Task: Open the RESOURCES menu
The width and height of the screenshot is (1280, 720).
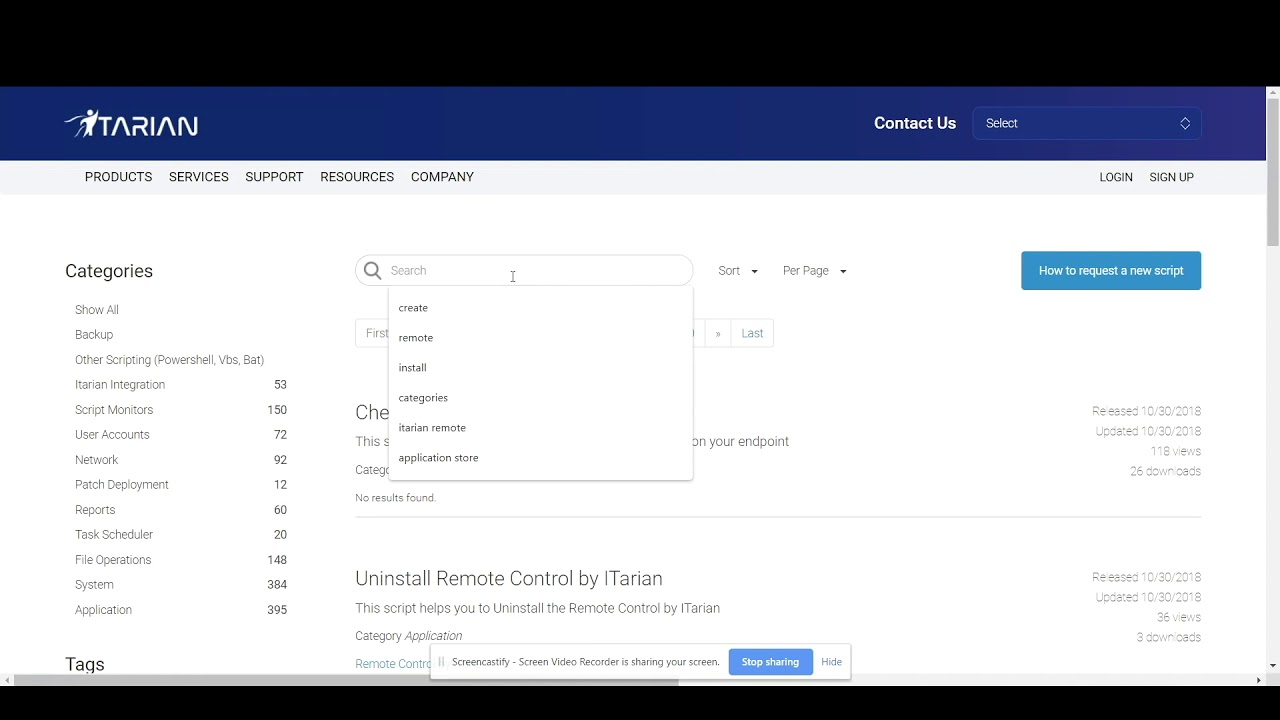Action: [357, 177]
